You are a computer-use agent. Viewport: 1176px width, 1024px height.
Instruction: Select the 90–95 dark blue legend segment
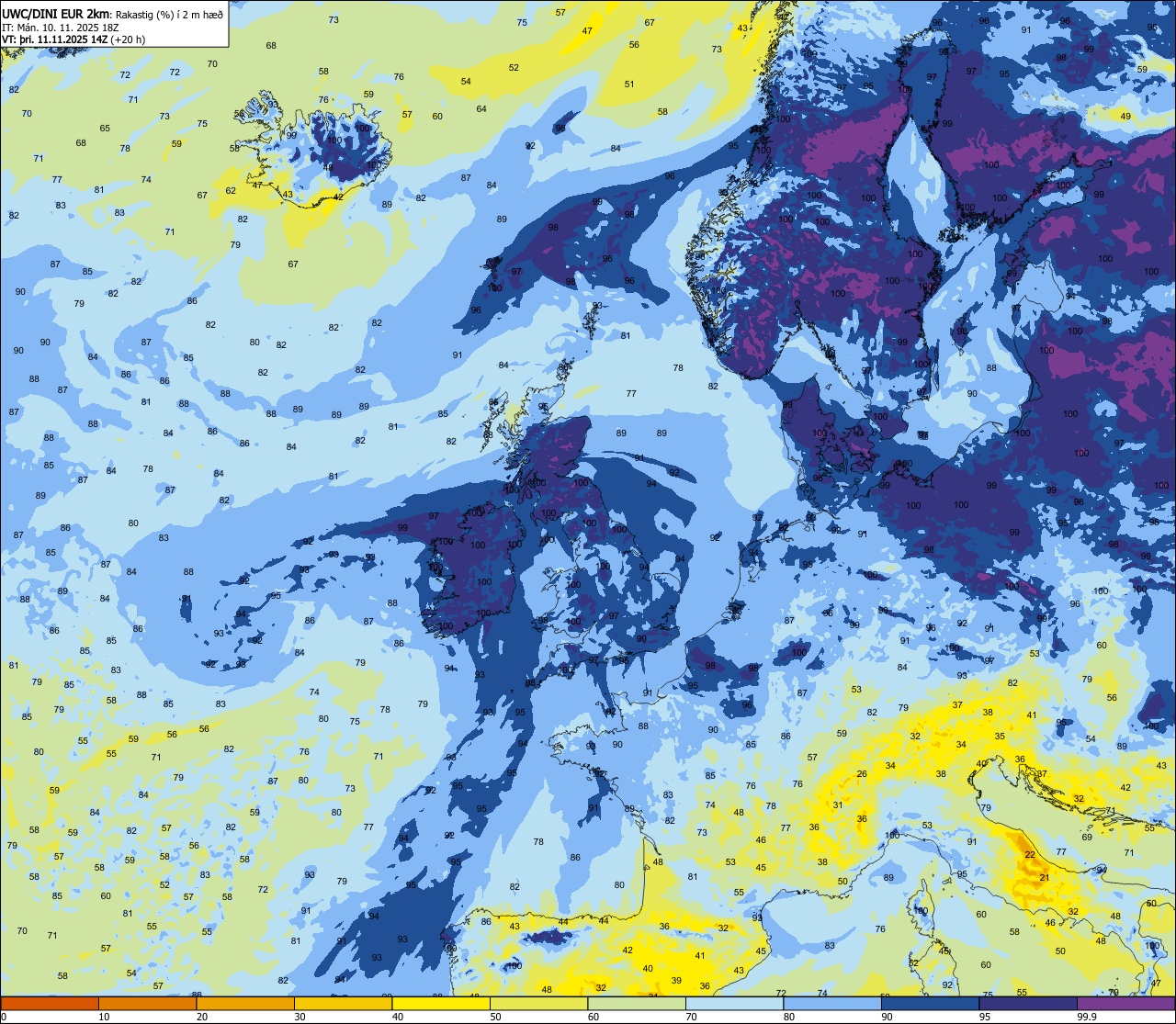coord(930,1003)
